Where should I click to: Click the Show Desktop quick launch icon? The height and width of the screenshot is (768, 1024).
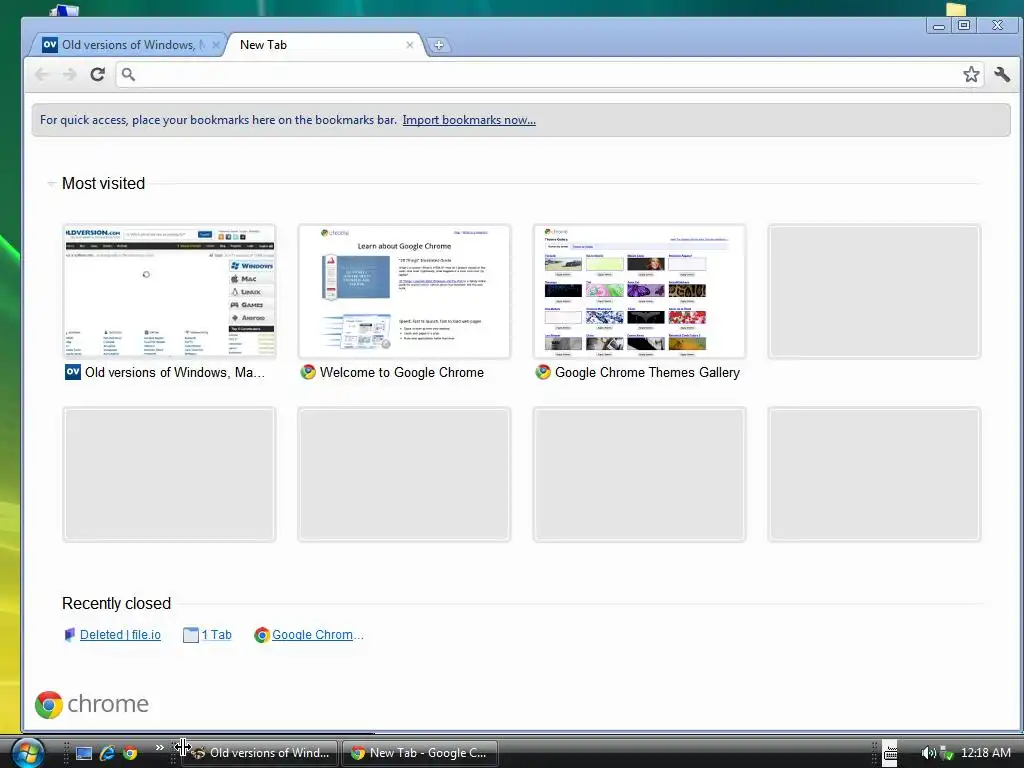coord(84,753)
